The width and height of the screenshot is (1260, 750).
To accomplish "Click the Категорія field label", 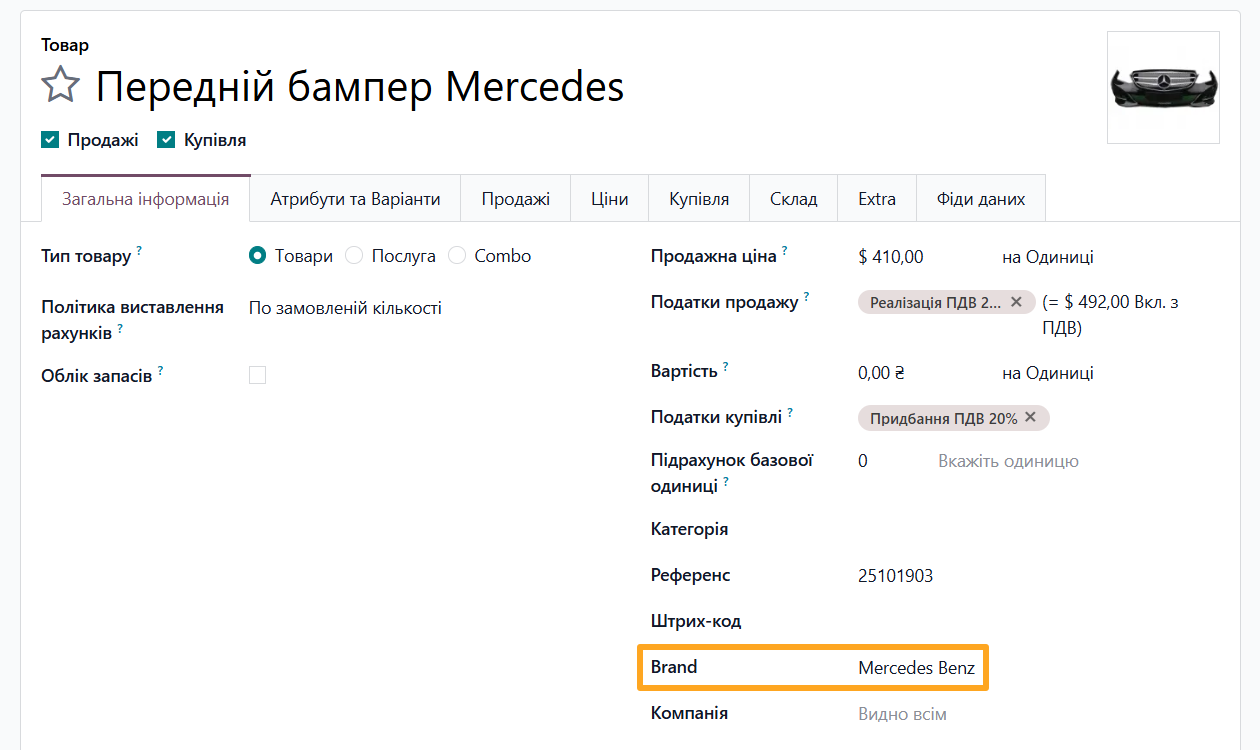I will click(x=690, y=529).
